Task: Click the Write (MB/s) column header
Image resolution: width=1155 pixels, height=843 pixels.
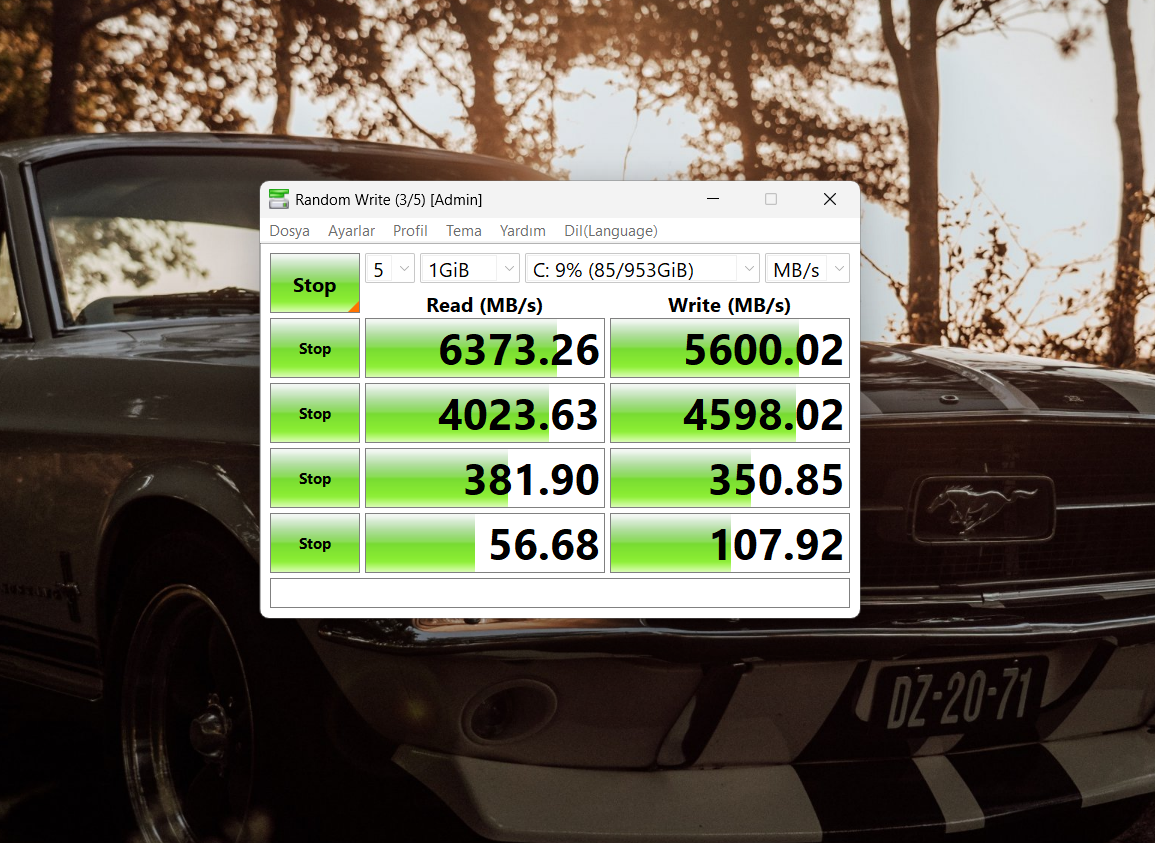Action: coord(729,305)
